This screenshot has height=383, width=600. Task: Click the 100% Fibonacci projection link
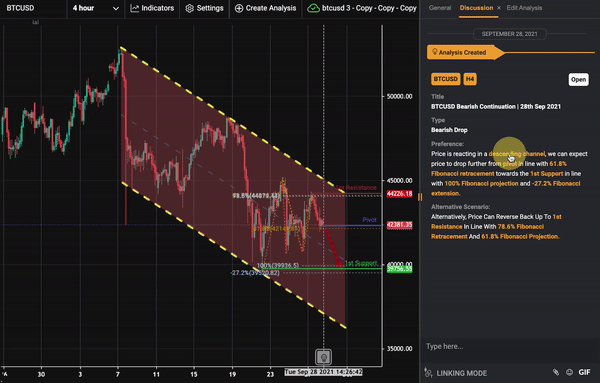click(x=481, y=184)
